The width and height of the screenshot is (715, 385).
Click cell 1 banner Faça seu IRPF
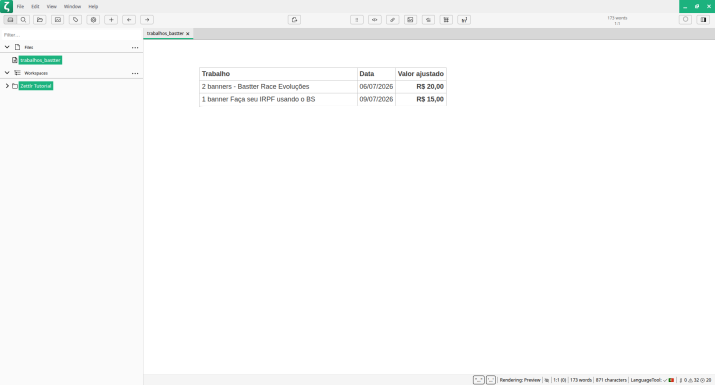pos(278,99)
